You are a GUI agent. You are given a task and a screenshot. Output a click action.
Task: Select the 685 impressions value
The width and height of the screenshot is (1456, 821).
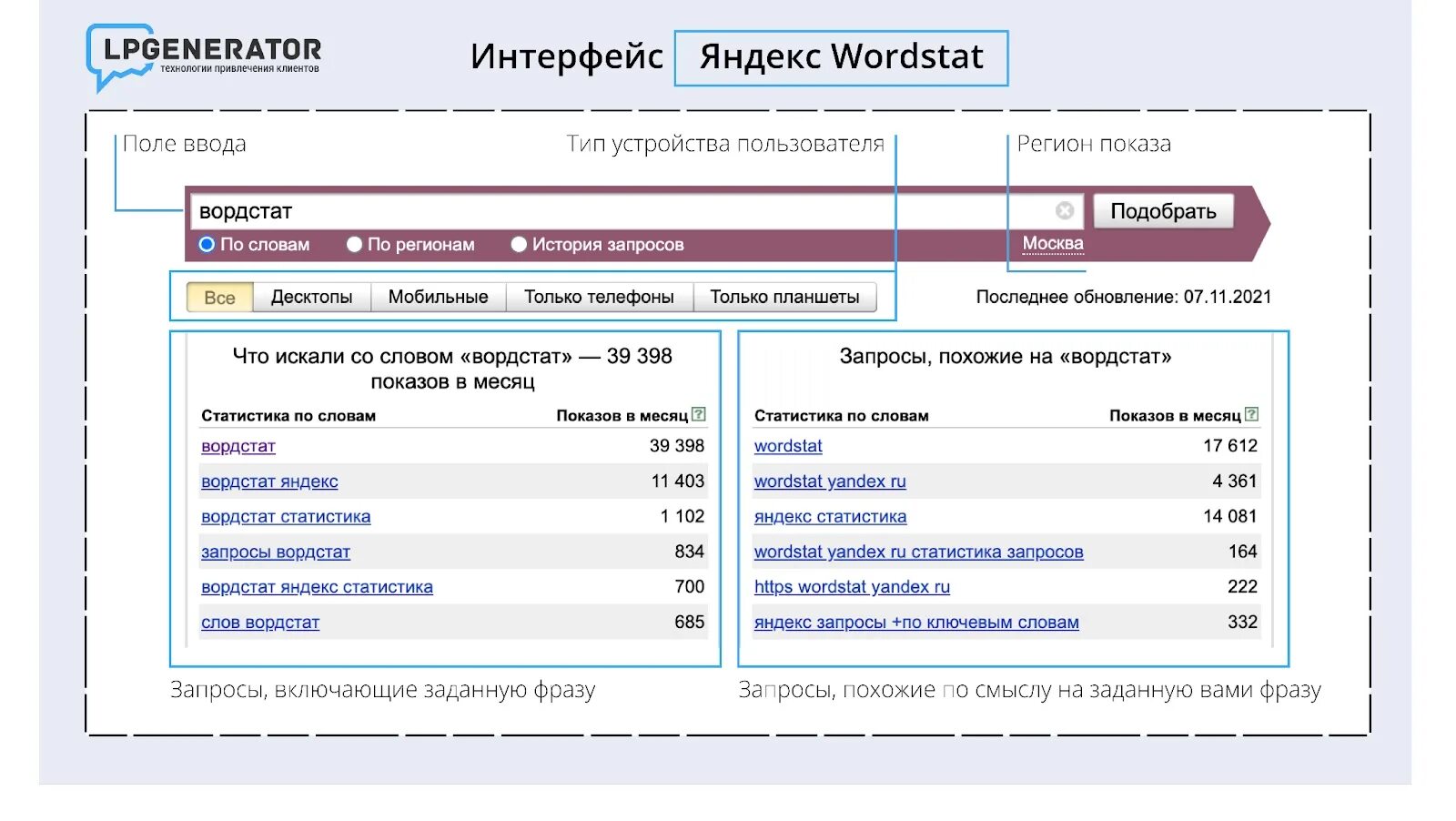(690, 623)
